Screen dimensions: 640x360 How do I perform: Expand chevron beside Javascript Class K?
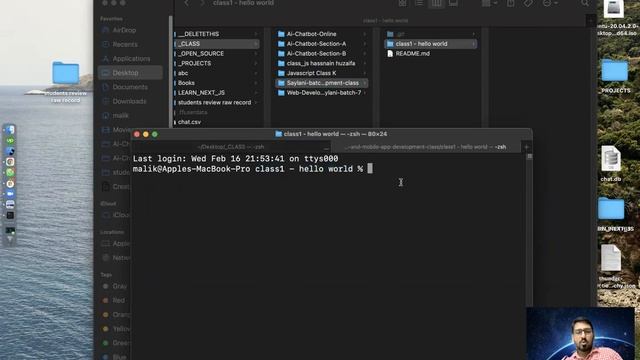click(x=364, y=73)
